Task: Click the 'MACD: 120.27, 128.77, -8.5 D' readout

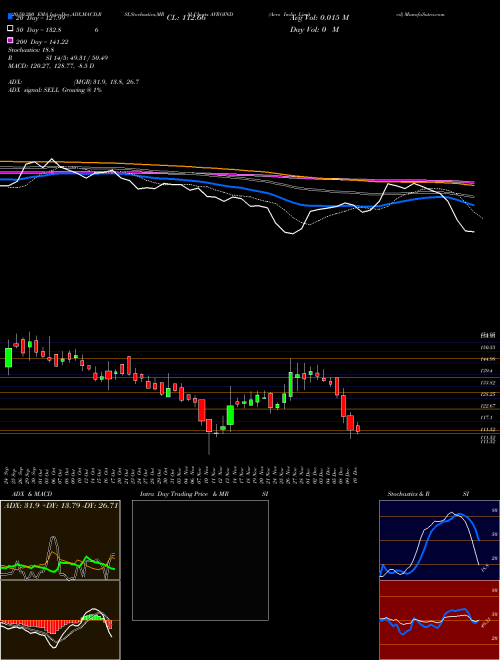Action: [x=51, y=66]
